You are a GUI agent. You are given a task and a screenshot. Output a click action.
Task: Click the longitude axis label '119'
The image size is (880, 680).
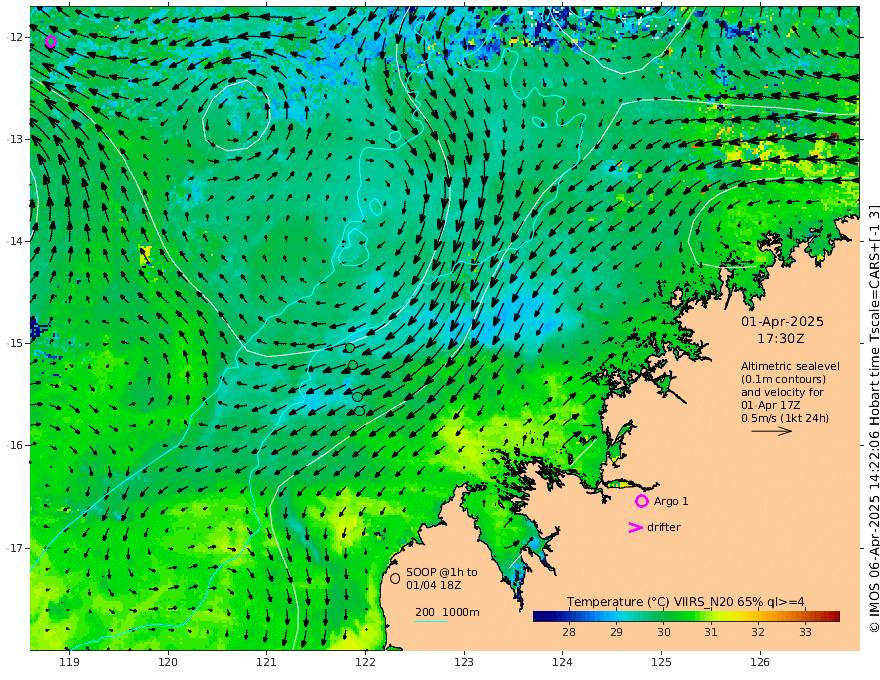(70, 662)
